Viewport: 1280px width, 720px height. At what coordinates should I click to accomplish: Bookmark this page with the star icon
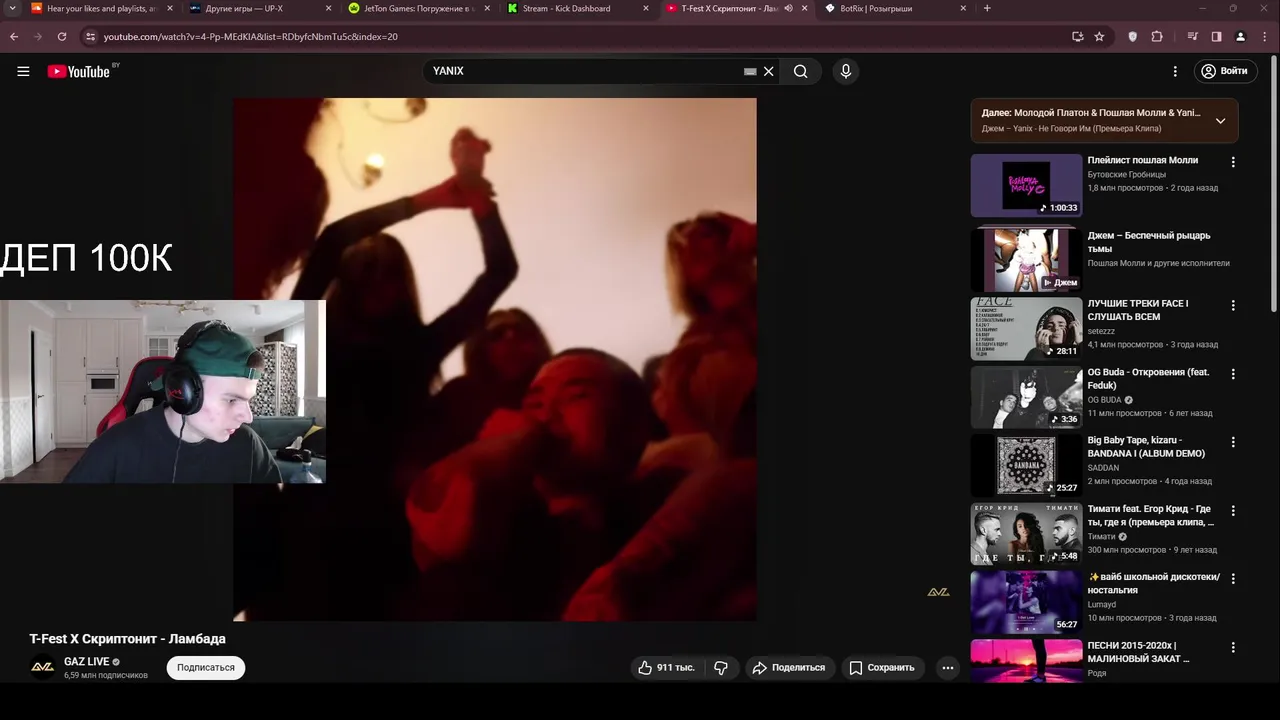click(1099, 37)
